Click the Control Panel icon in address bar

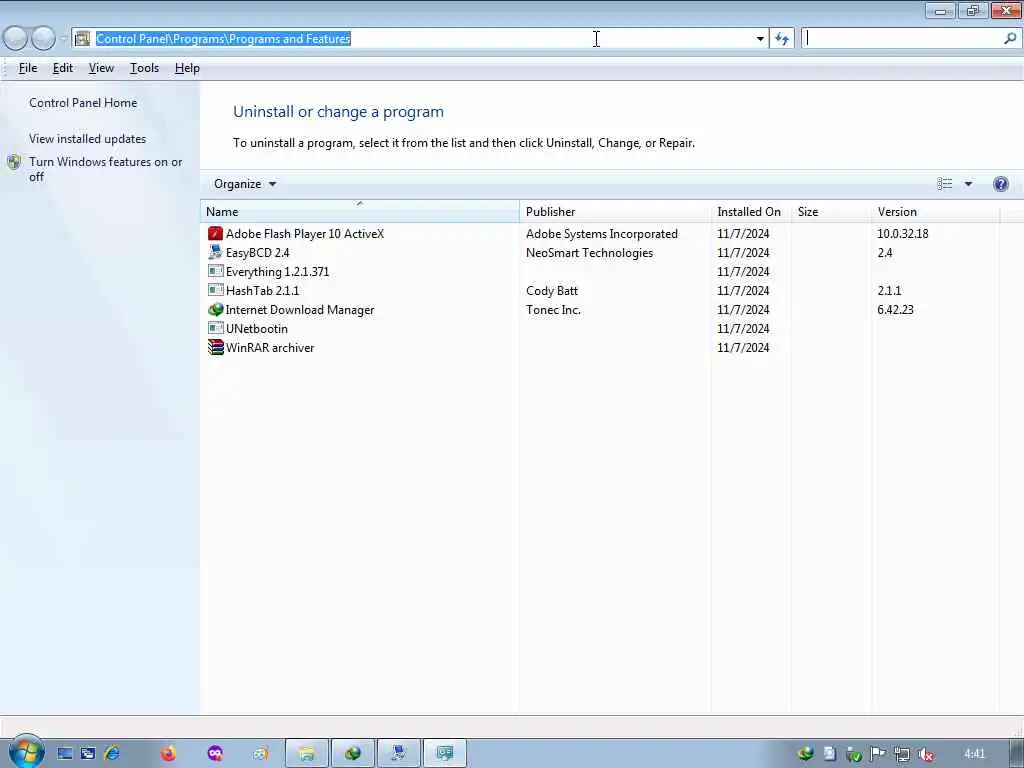pyautogui.click(x=82, y=39)
